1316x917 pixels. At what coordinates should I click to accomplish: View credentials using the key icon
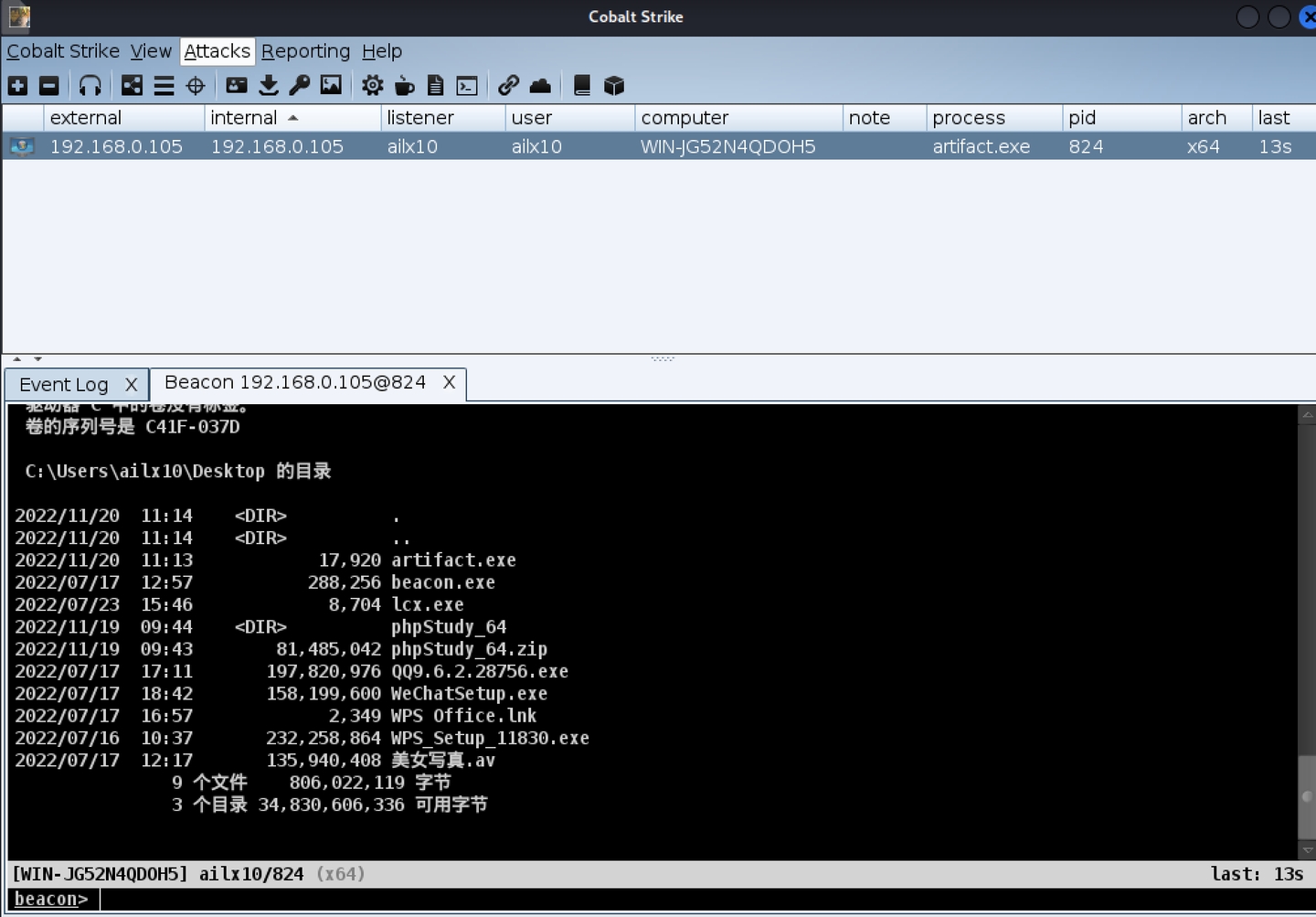click(300, 85)
